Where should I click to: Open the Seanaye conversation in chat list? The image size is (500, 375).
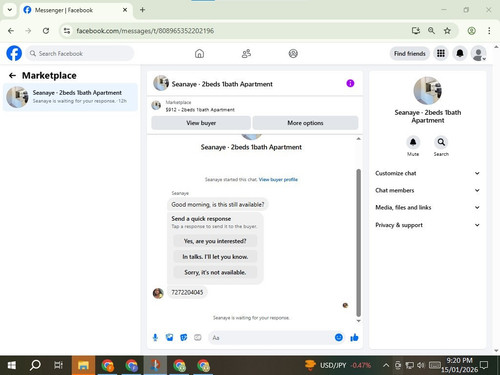coord(70,97)
